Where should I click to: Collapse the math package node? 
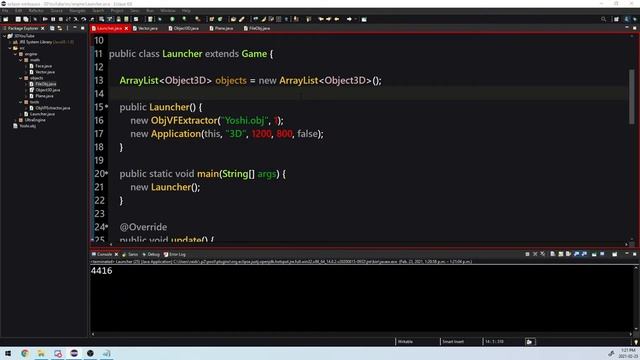click(x=20, y=60)
